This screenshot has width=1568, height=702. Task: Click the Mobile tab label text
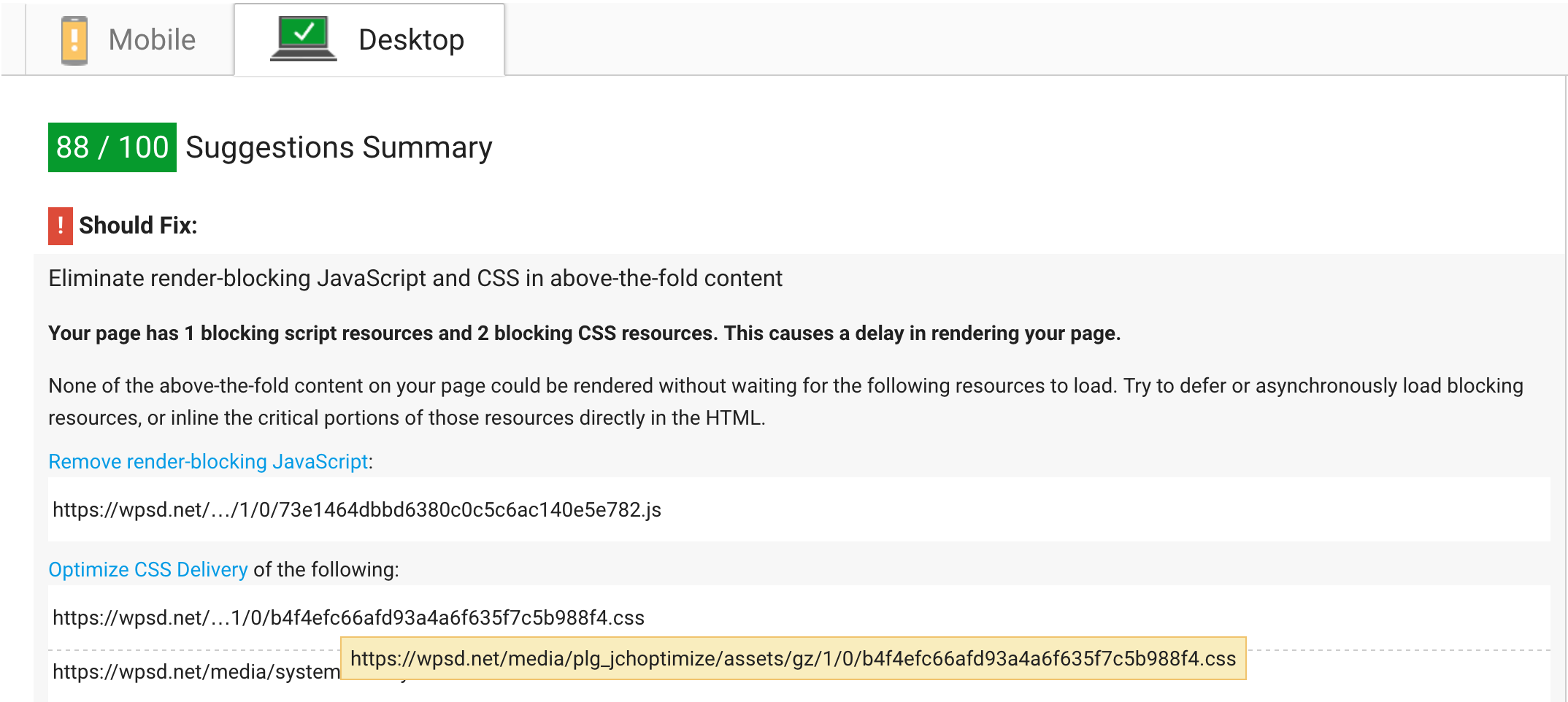(152, 40)
